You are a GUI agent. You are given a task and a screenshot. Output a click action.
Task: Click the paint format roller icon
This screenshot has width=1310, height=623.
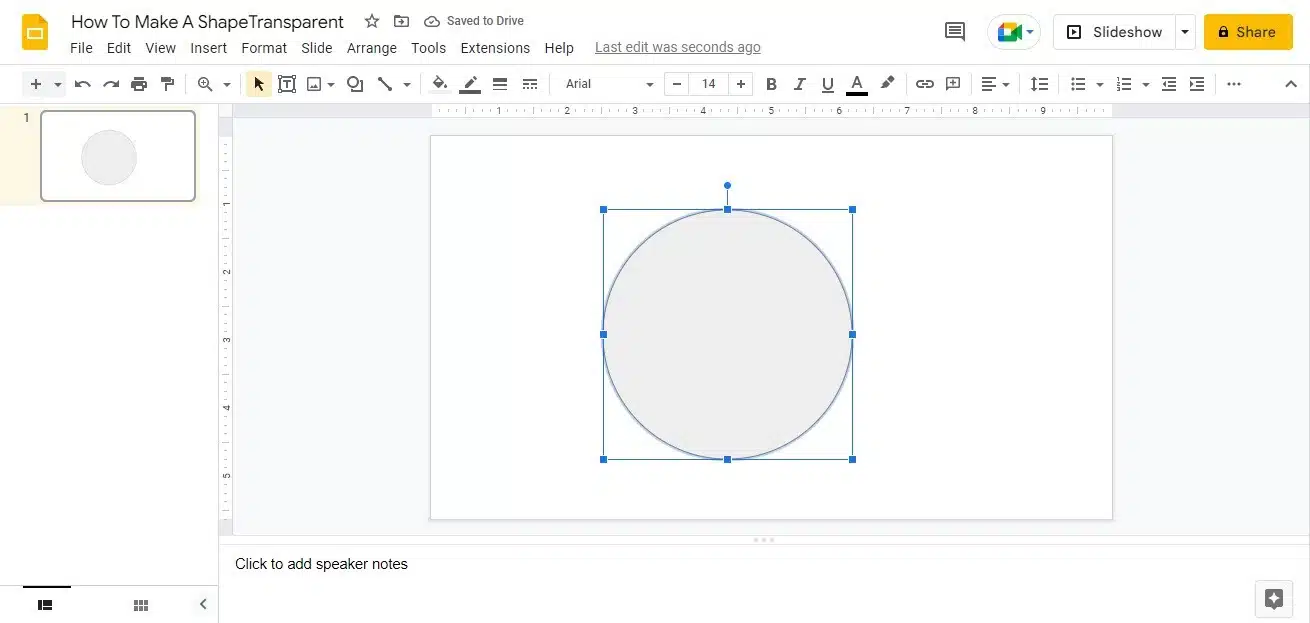click(167, 84)
